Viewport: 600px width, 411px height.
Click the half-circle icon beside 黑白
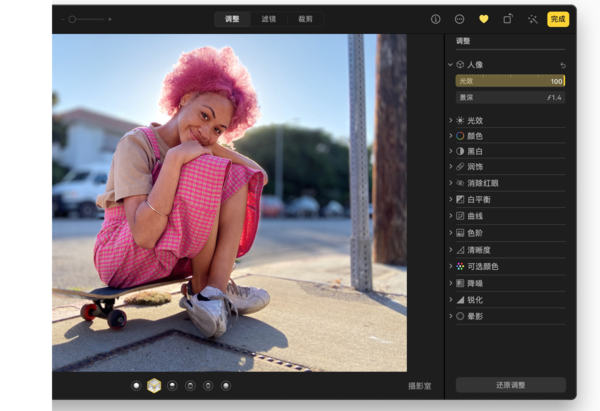[460, 151]
